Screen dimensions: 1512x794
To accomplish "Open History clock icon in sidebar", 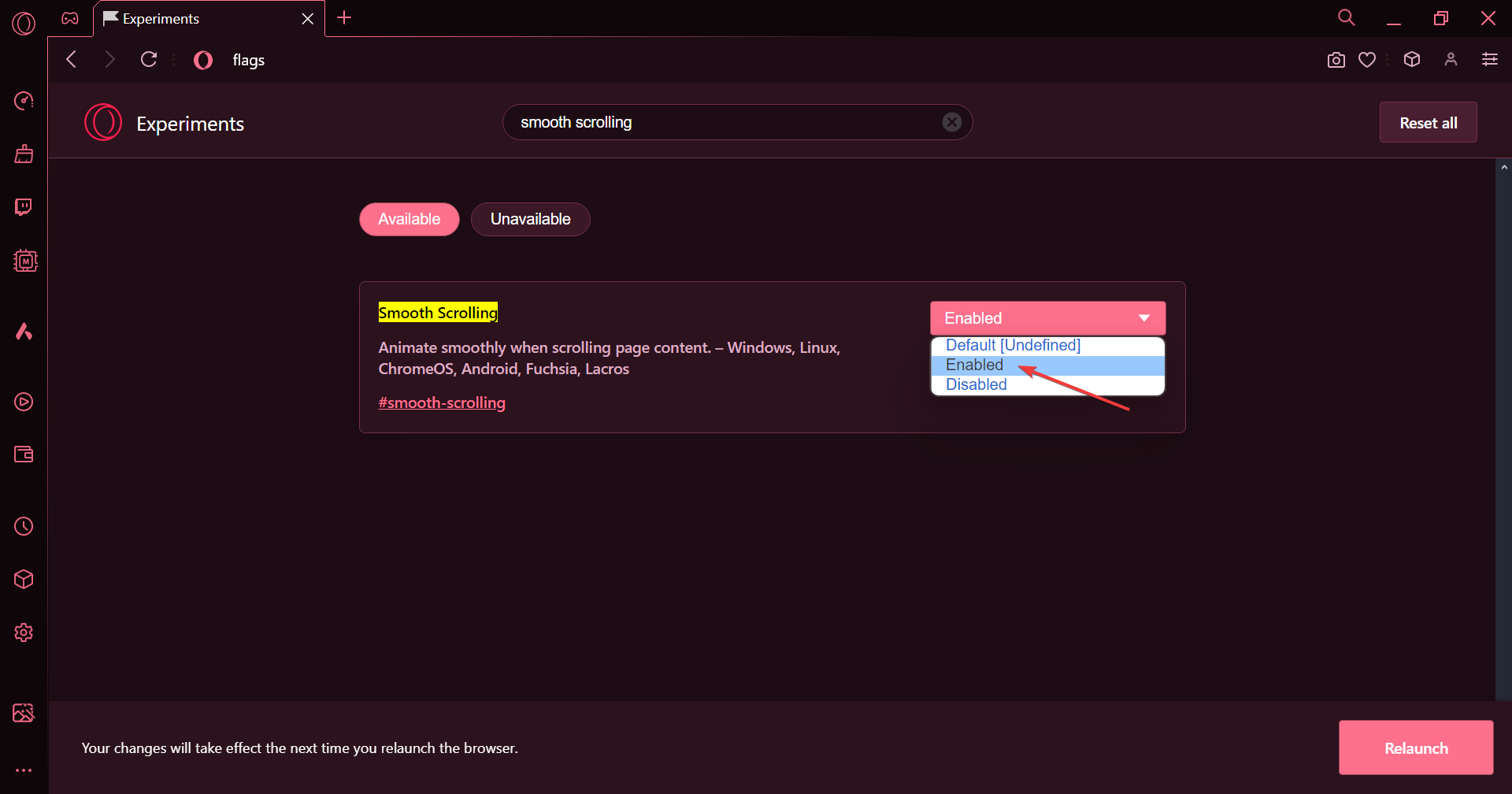I will coord(24,526).
